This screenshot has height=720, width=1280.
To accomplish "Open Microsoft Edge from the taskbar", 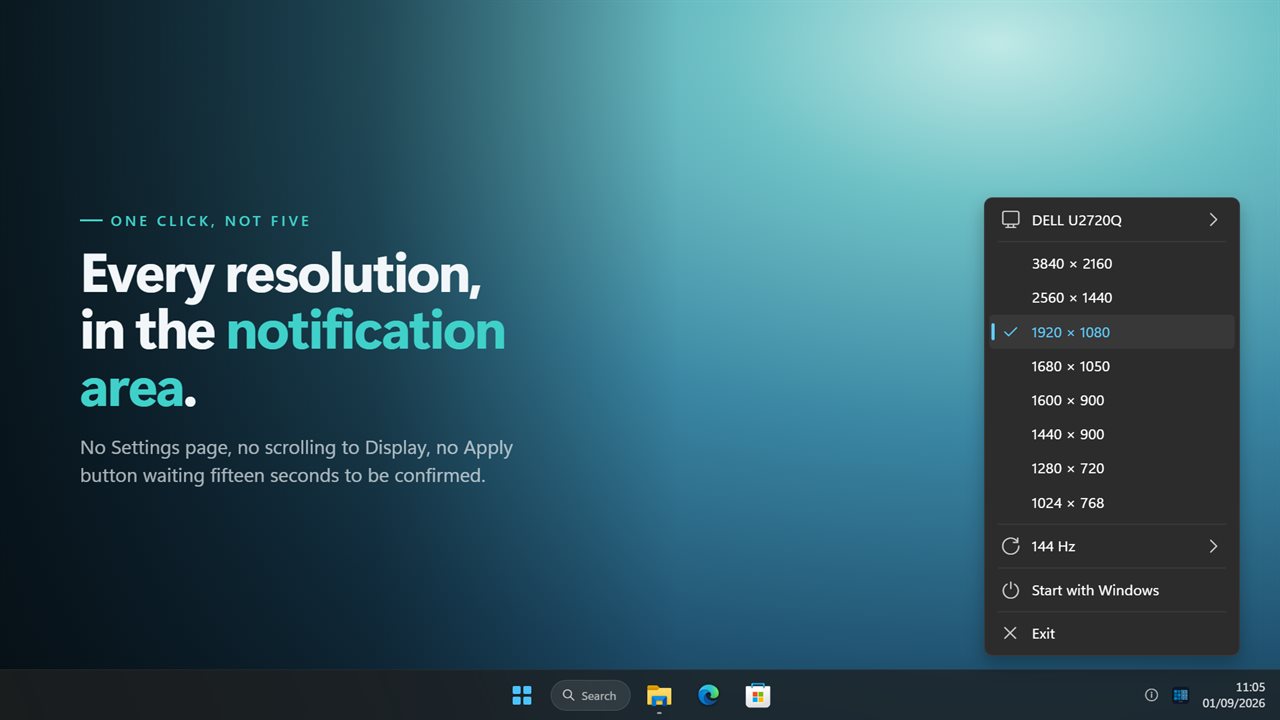I will (x=708, y=695).
